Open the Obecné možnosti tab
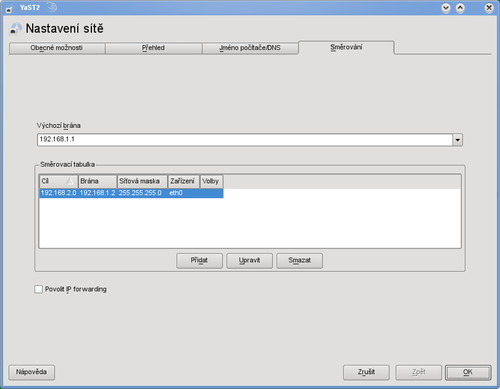The height and width of the screenshot is (389, 500). 57,48
